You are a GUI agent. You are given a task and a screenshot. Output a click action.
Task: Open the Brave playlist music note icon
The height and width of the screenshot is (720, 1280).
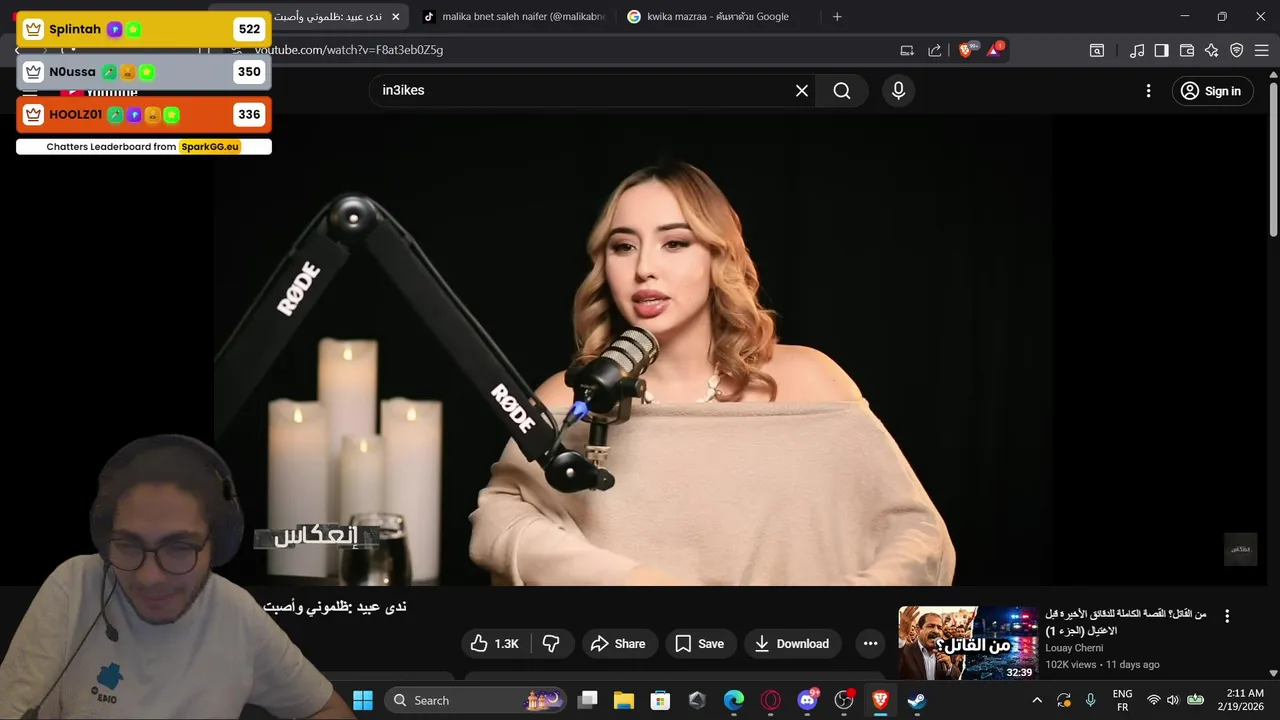click(x=1137, y=50)
